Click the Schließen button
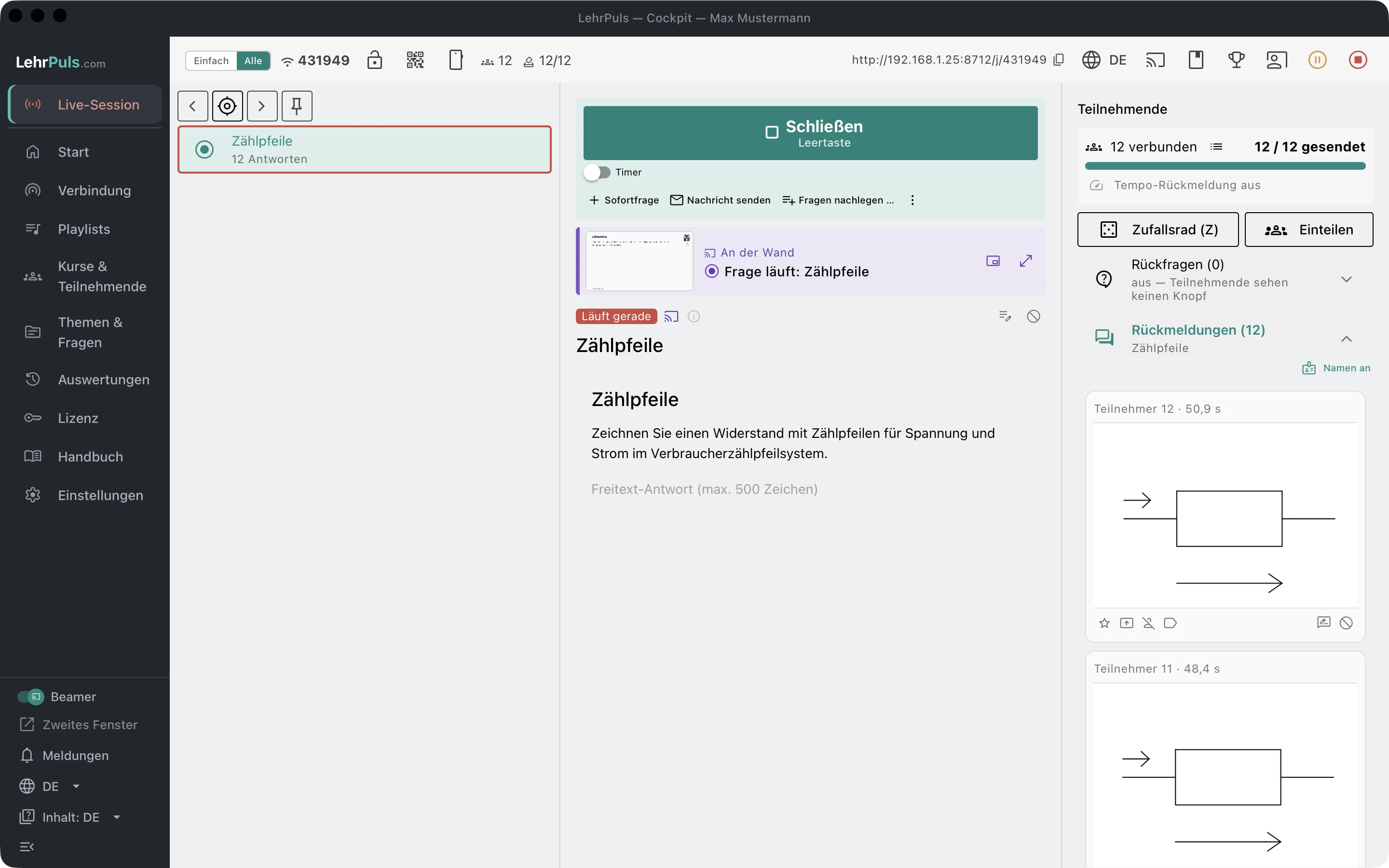This screenshot has height=868, width=1389. [810, 133]
